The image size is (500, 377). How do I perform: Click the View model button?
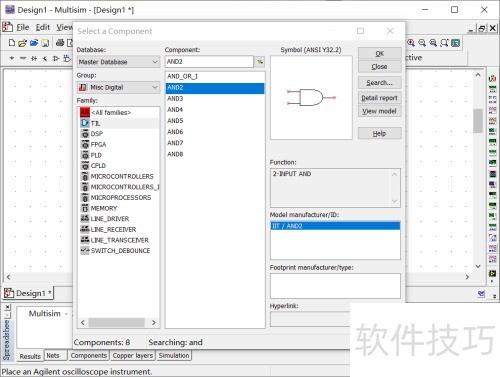pyautogui.click(x=379, y=111)
